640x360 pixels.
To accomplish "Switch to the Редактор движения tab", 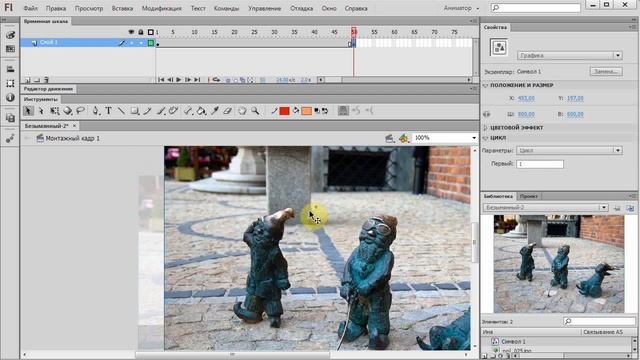I will [x=48, y=89].
